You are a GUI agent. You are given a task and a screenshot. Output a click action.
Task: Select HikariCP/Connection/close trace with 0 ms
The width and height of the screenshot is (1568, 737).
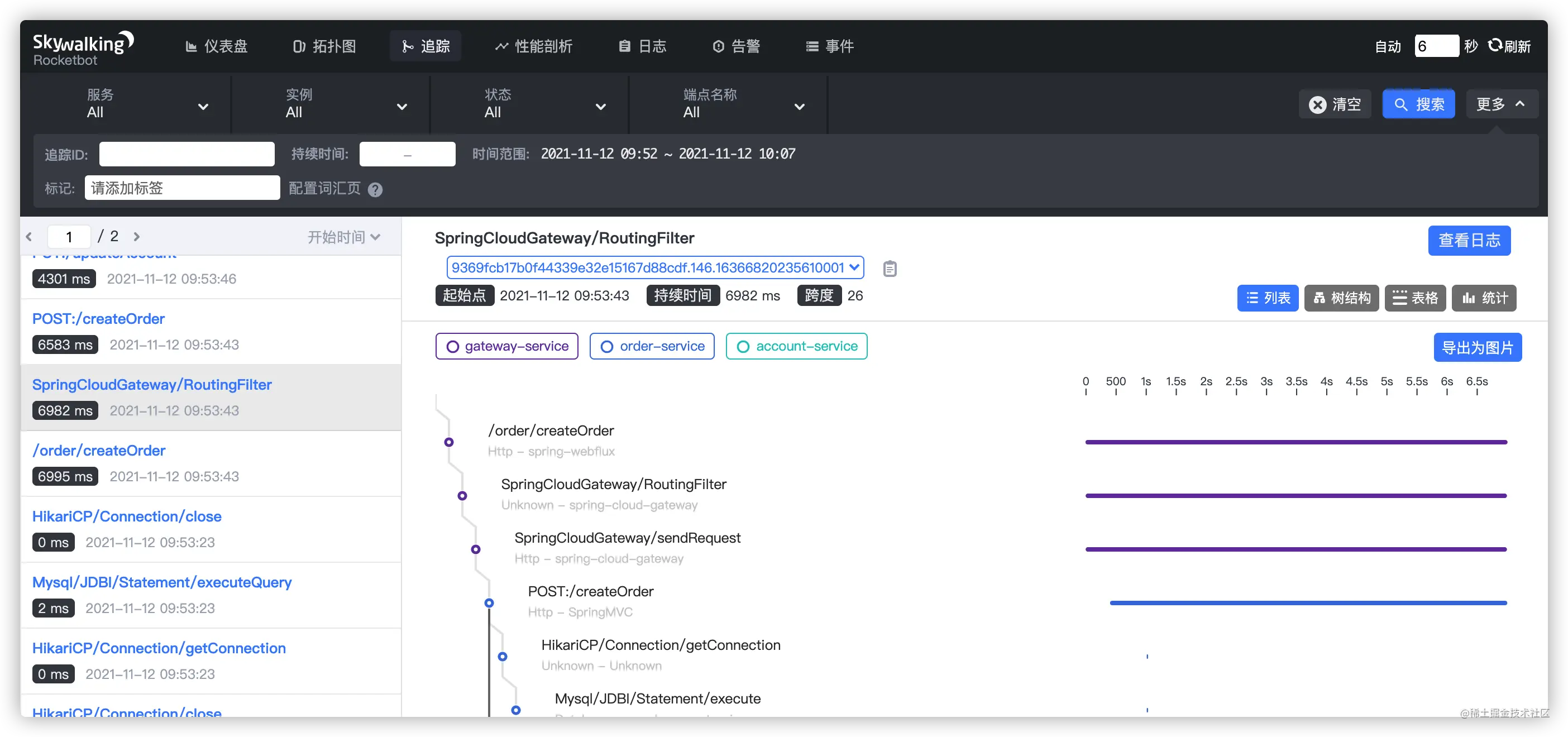[211, 529]
